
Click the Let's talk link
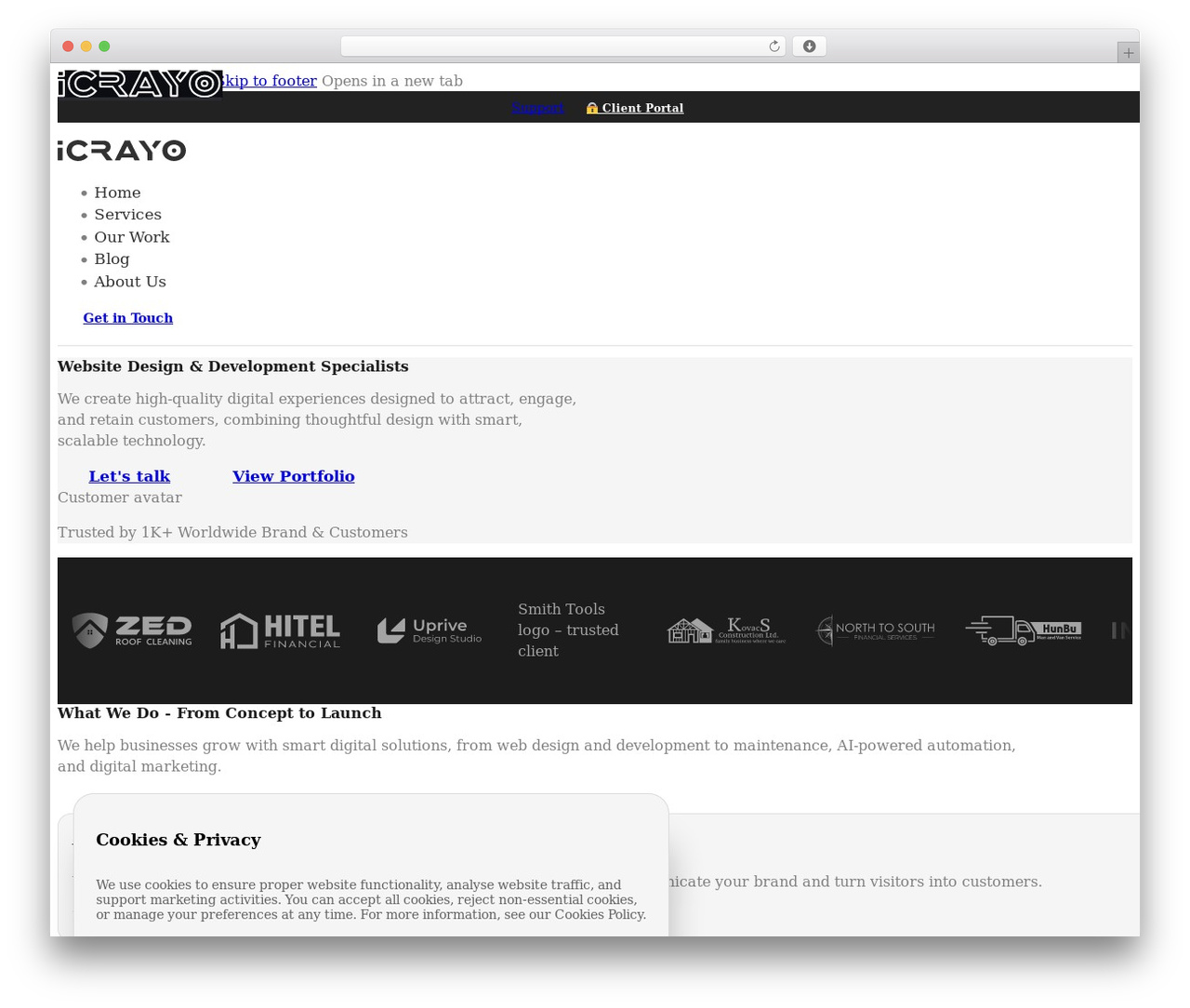129,476
